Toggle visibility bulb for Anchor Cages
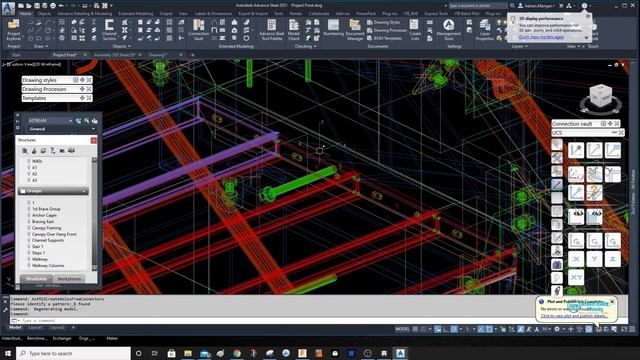Viewport: 640px width, 360px height. 29,215
